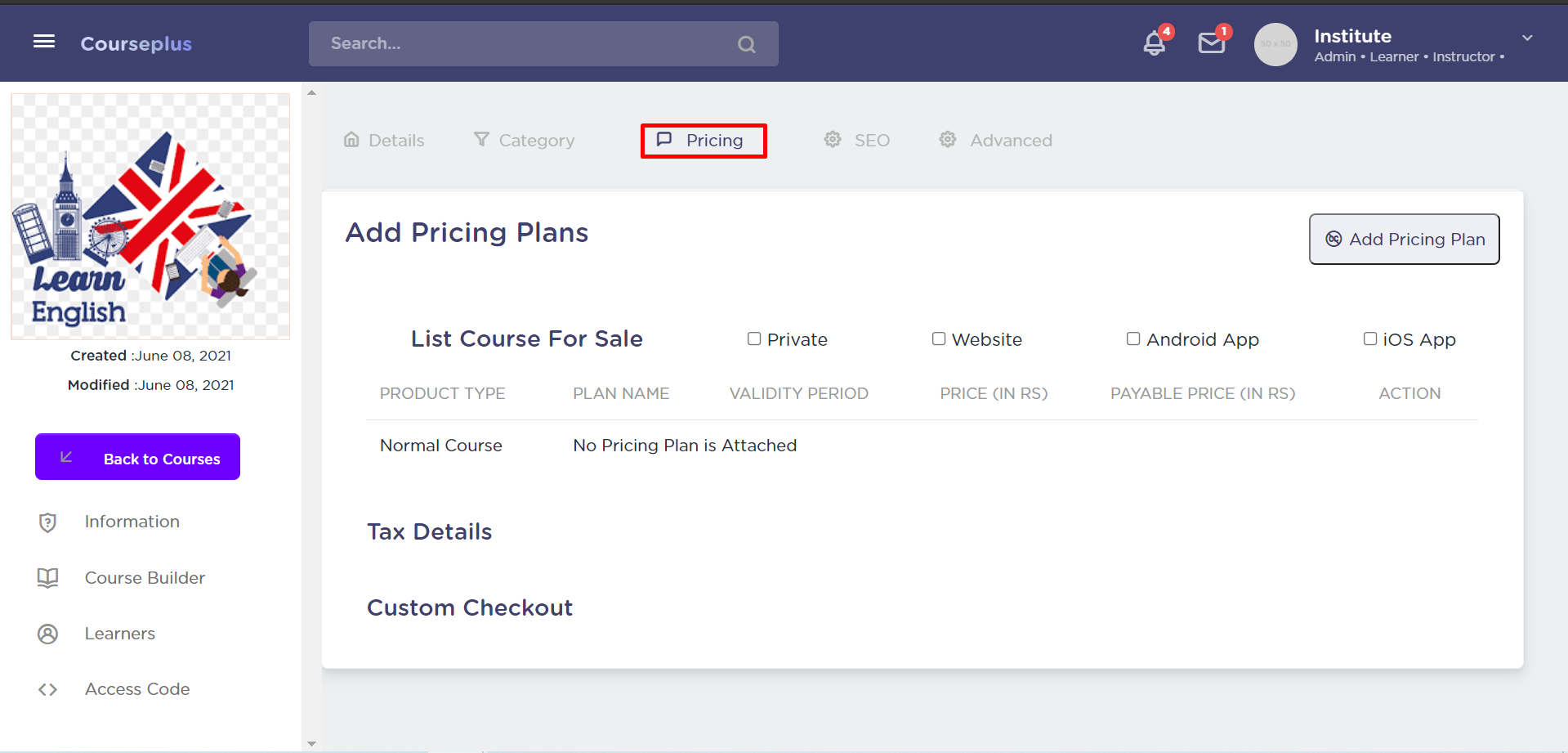Screen dimensions: 1568x753
Task: Click the notification bell icon
Action: pyautogui.click(x=1154, y=43)
